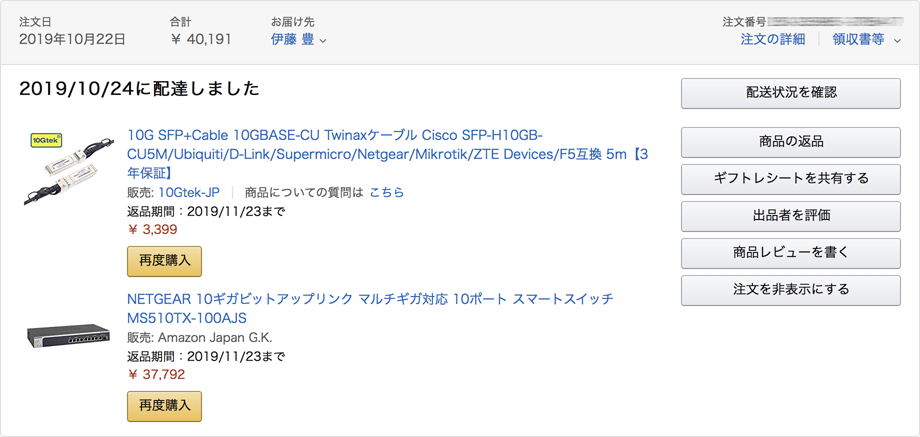Open the 領収書等 receipt dropdown
Image resolution: width=920 pixels, height=437 pixels.
click(866, 39)
